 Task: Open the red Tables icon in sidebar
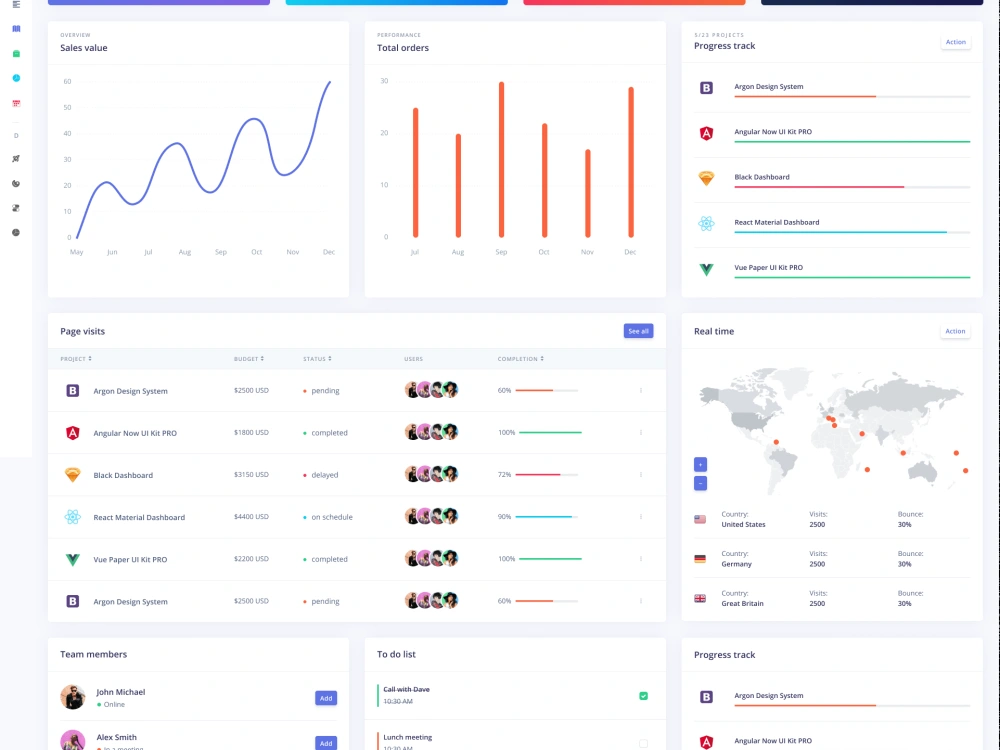click(x=16, y=103)
